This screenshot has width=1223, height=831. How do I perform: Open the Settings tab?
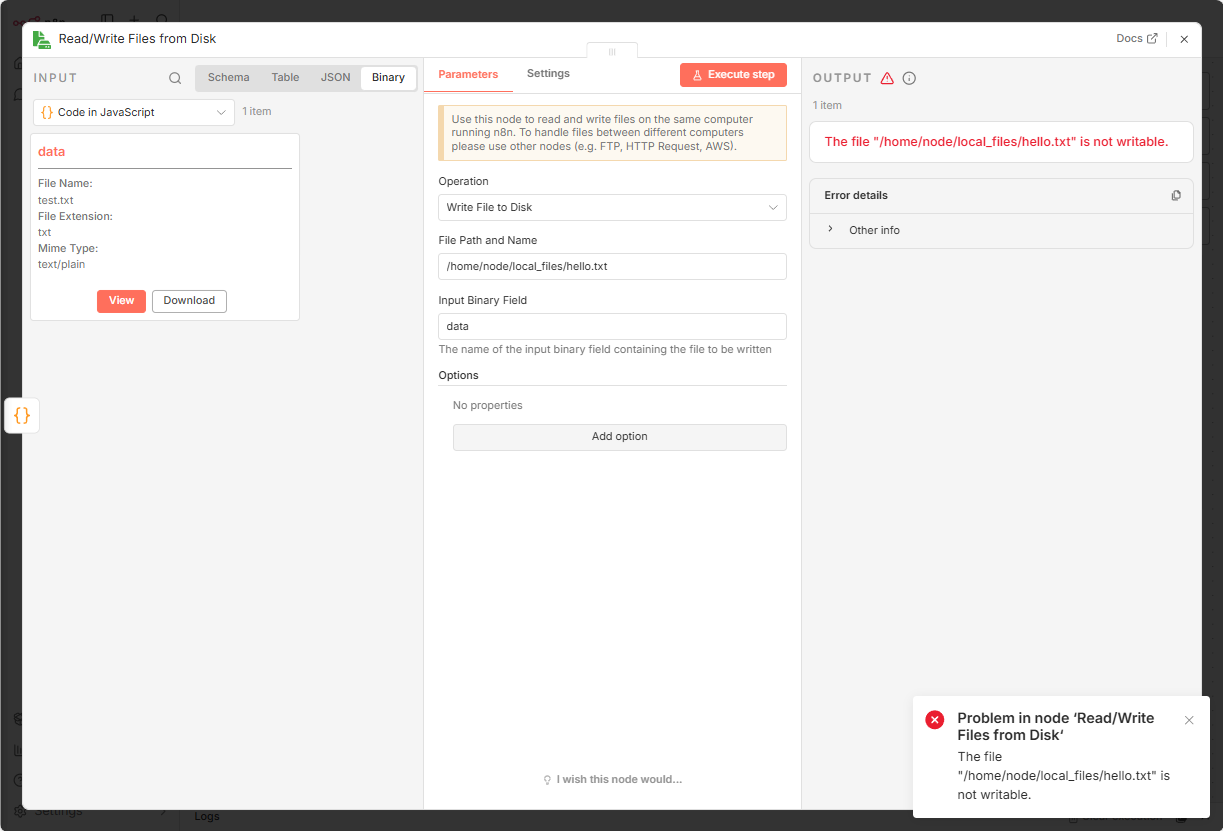point(548,74)
